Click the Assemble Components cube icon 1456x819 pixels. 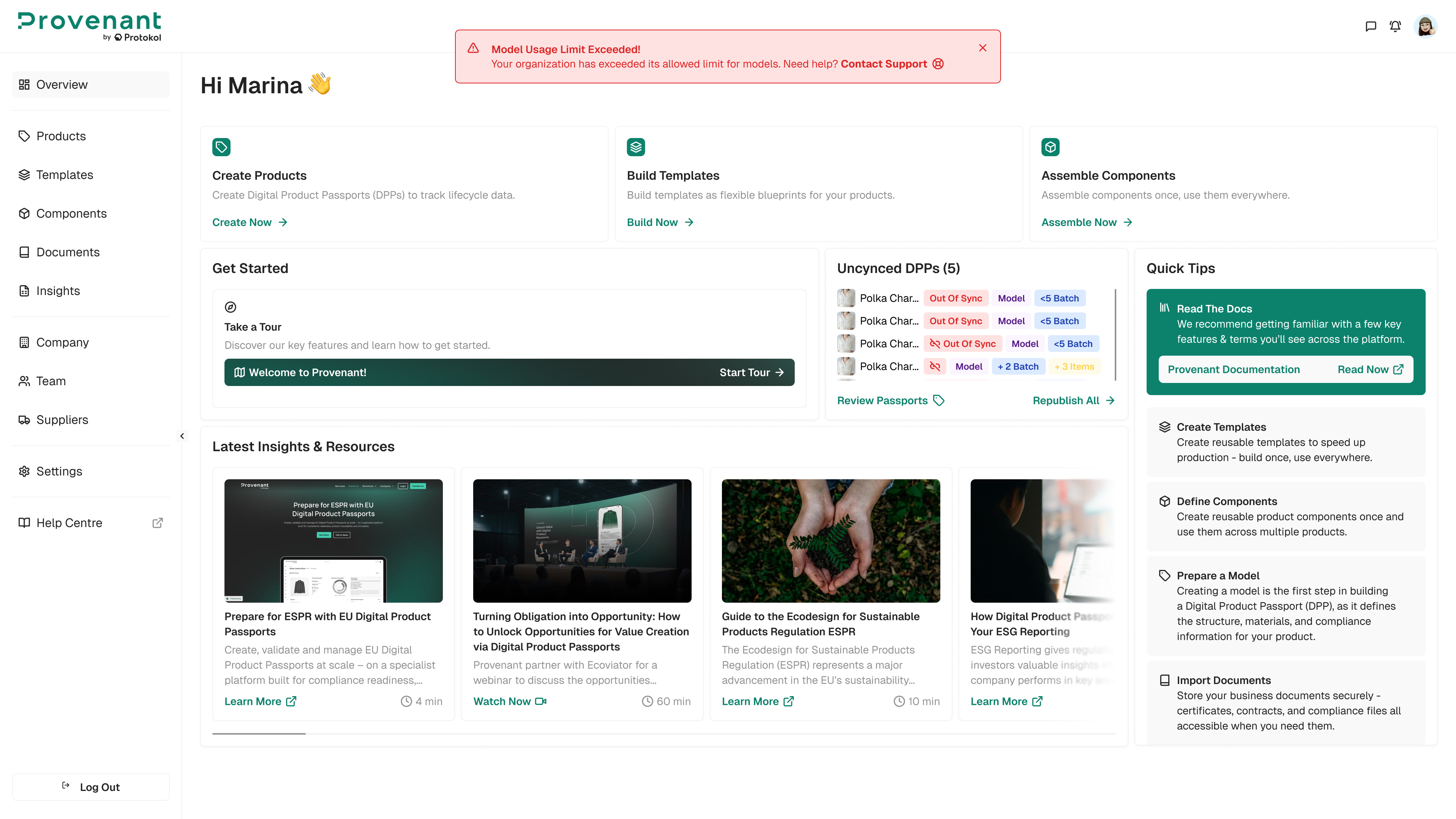1050,147
